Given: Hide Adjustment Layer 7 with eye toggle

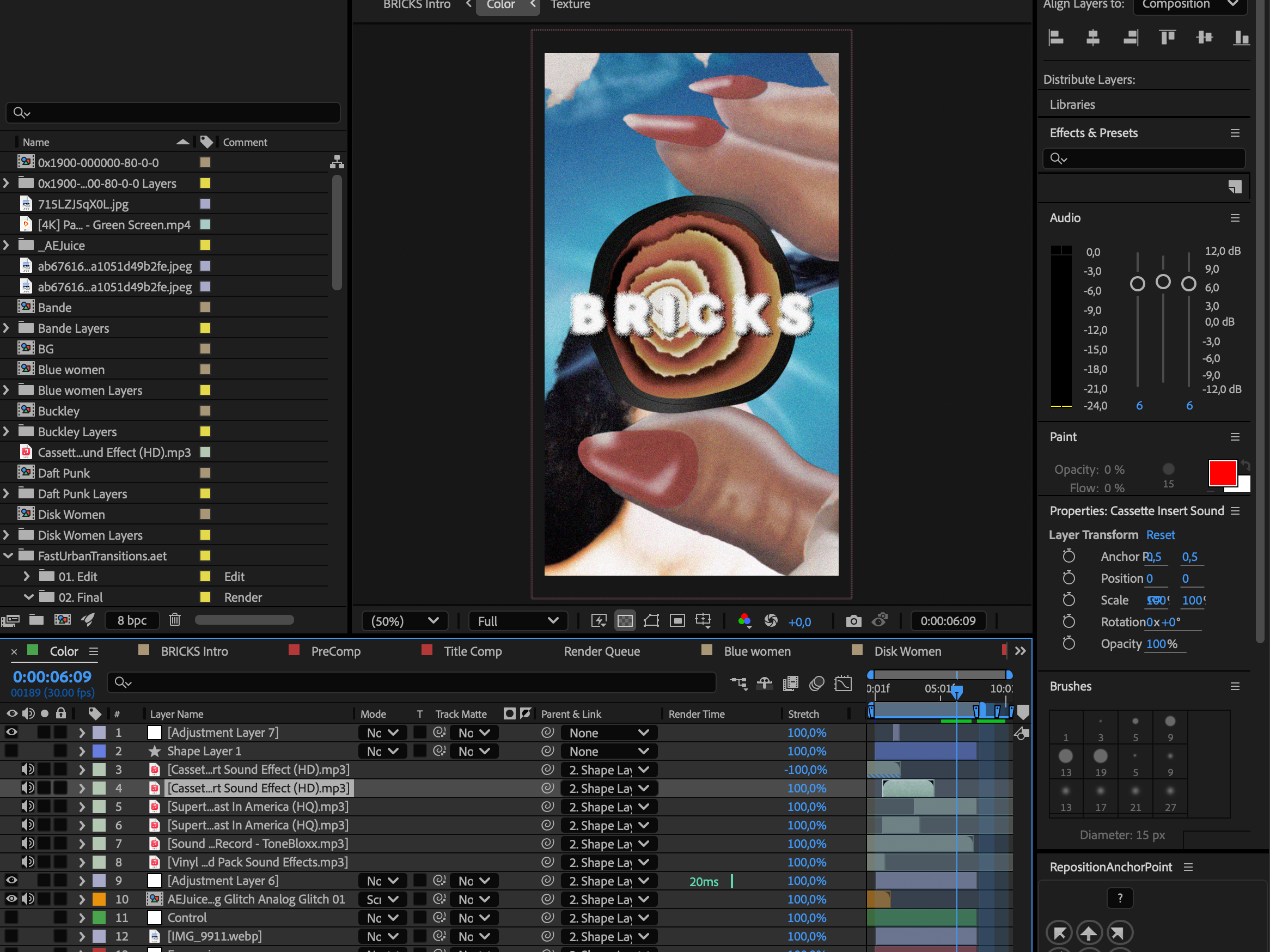Looking at the screenshot, I should pos(11,732).
